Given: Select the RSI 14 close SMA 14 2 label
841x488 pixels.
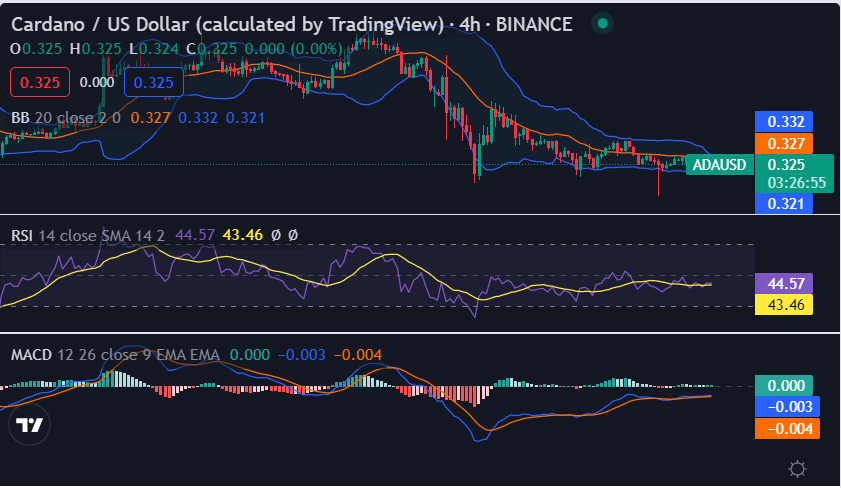Looking at the screenshot, I should 88,235.
